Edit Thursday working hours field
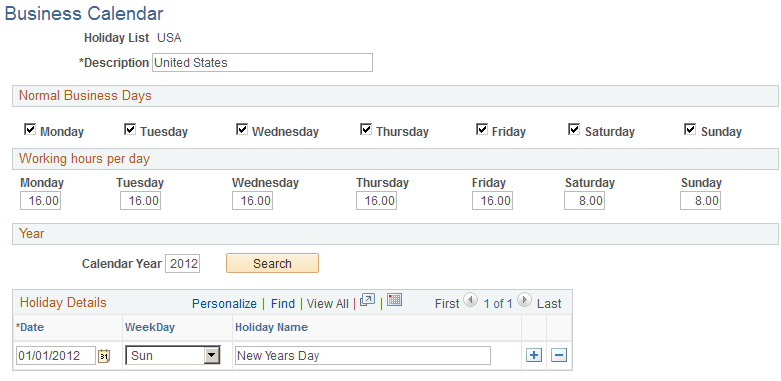 pos(377,201)
